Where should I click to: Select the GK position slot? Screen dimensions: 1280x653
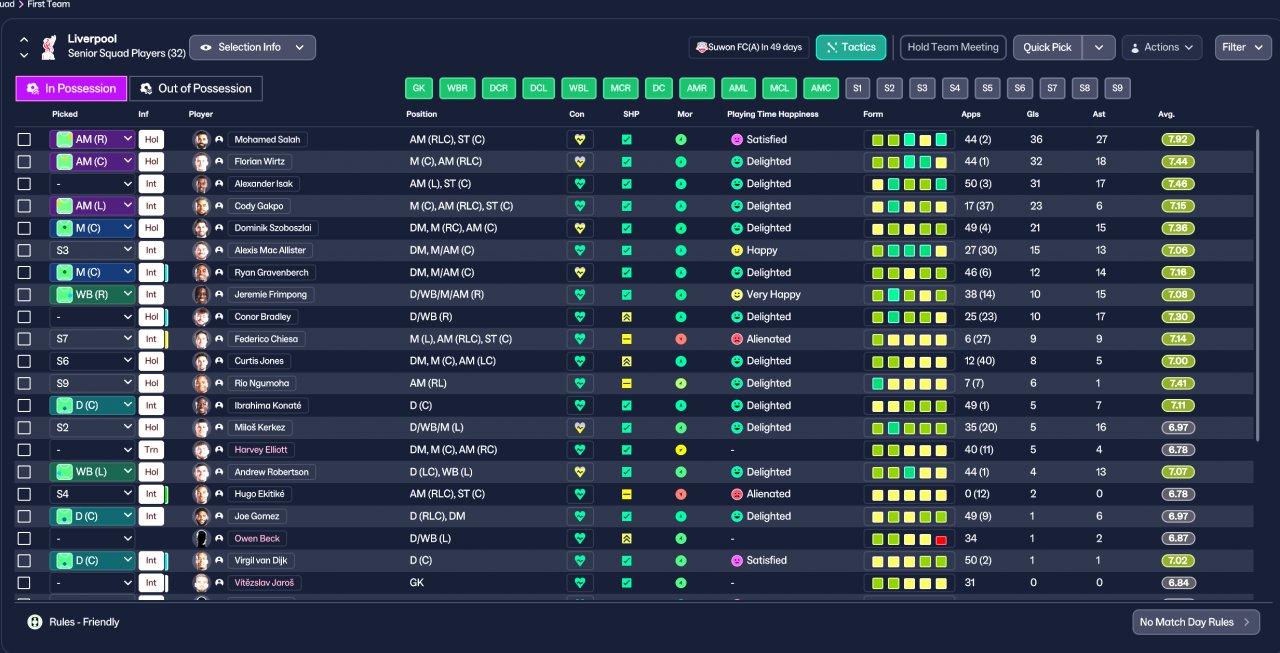419,88
